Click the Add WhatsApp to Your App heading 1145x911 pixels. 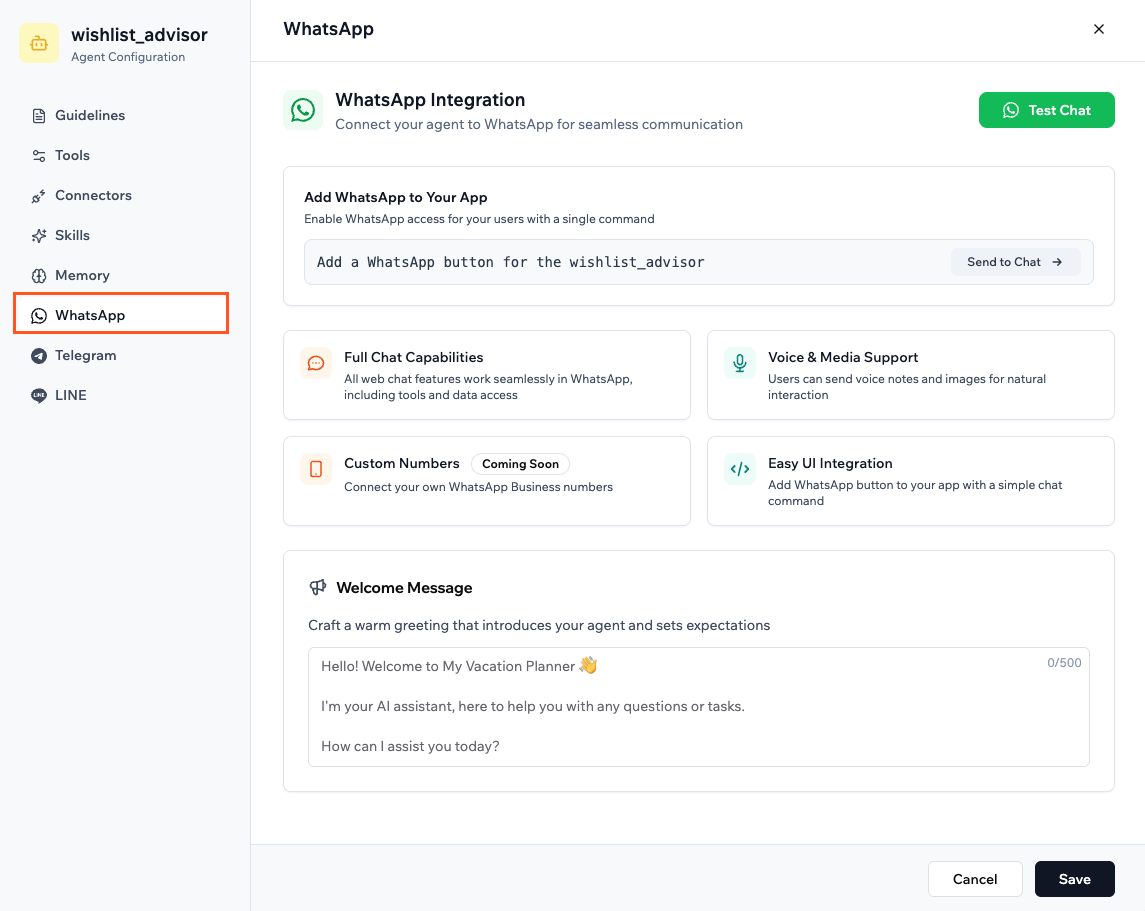(x=396, y=197)
